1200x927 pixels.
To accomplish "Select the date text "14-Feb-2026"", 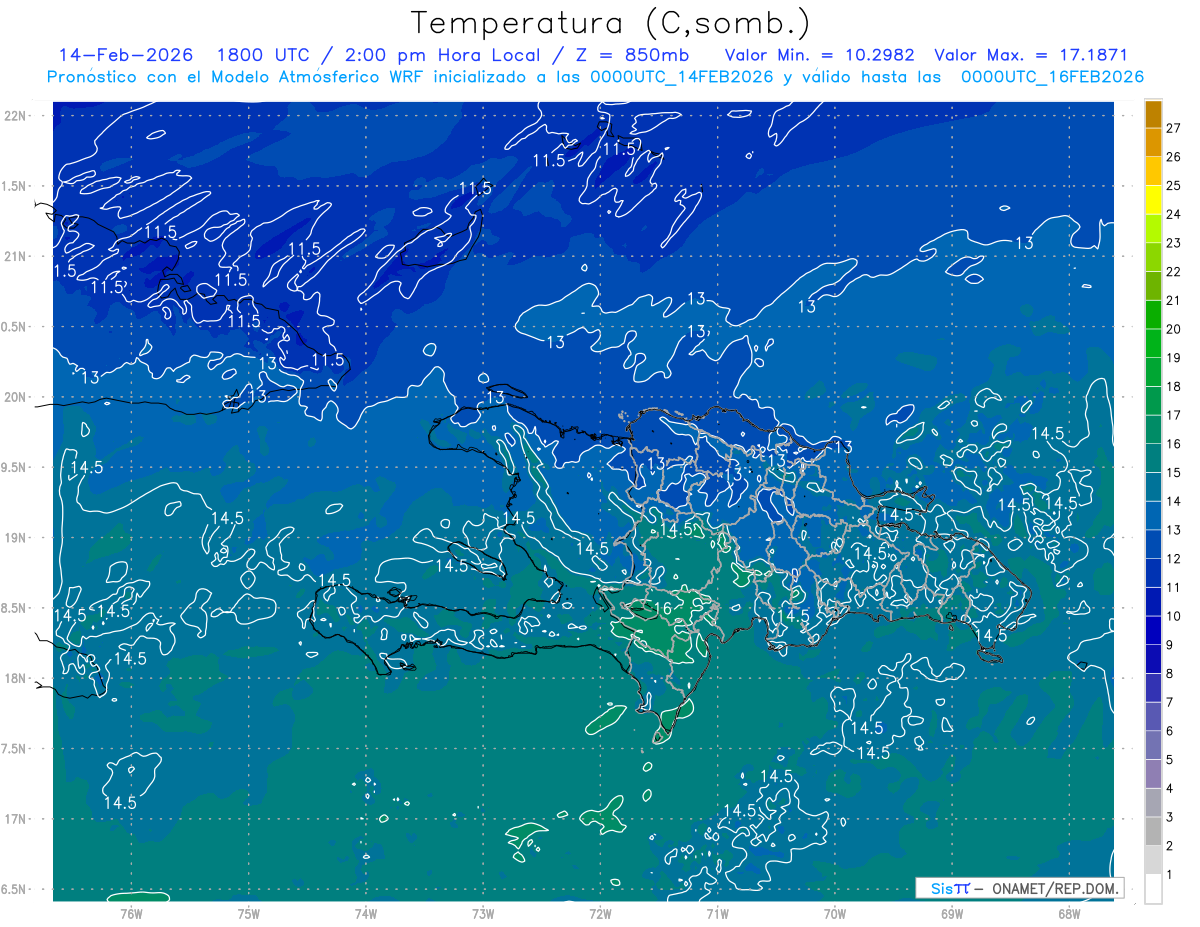I will (x=125, y=55).
